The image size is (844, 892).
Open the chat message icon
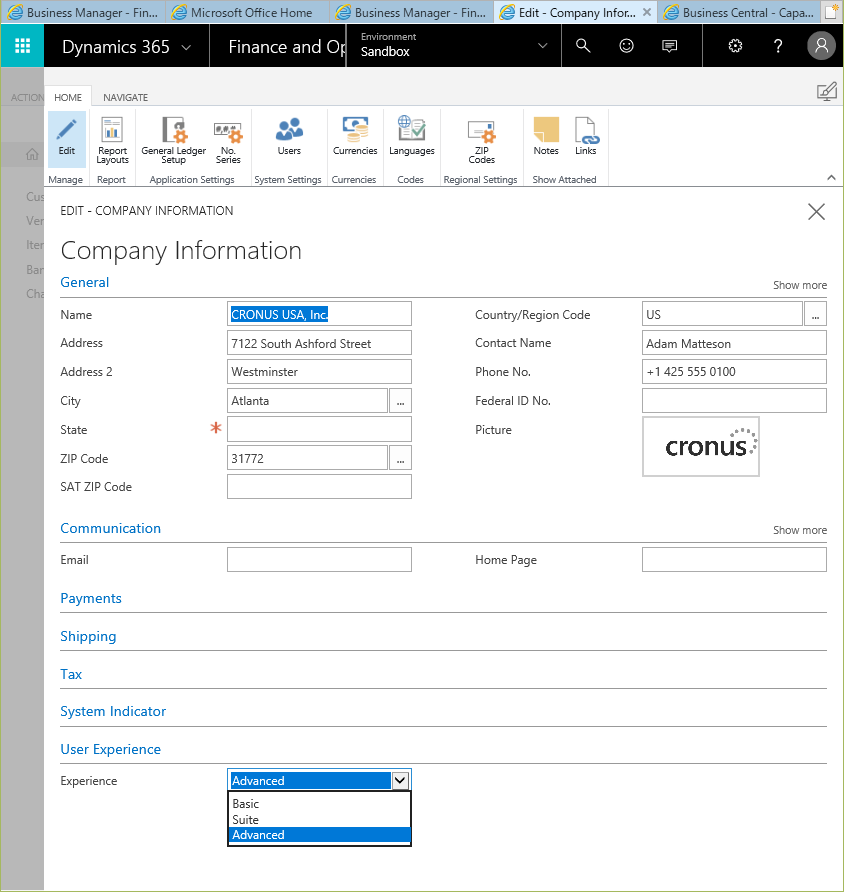click(x=669, y=46)
